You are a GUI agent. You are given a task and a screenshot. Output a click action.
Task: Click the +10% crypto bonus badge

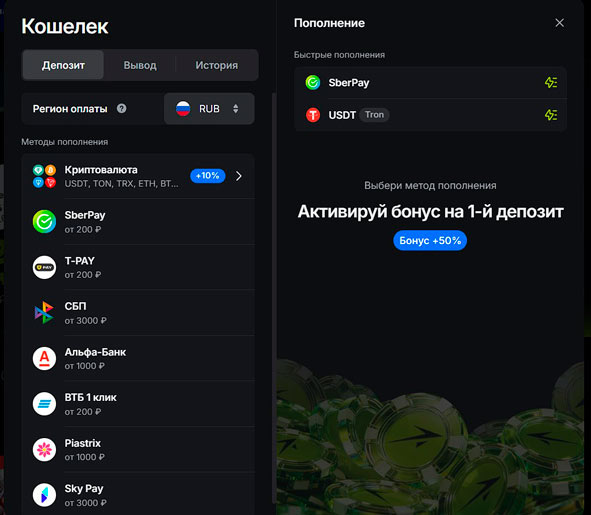tap(208, 176)
